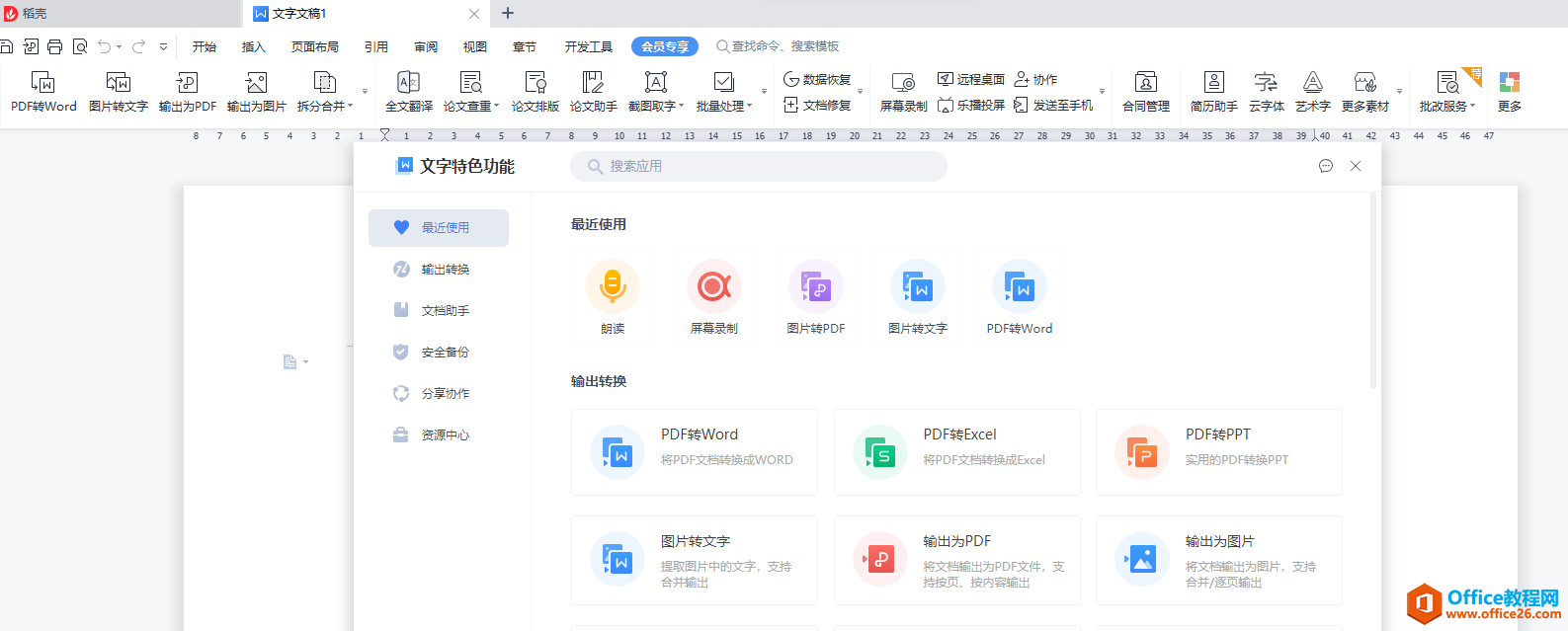The width and height of the screenshot is (1568, 631).
Task: Select 会员专享 ribbon tab
Action: (665, 46)
